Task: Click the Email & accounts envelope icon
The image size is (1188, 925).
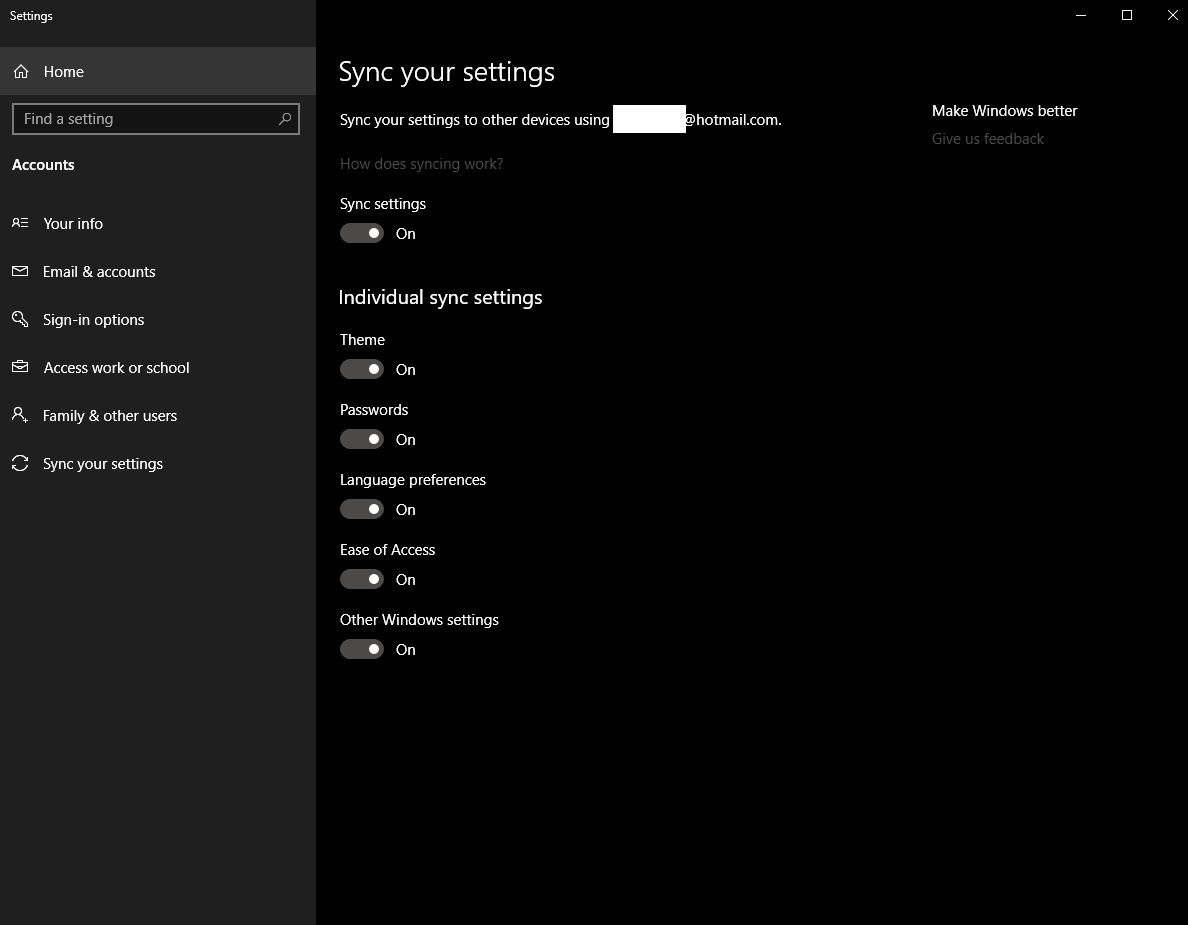Action: click(20, 271)
